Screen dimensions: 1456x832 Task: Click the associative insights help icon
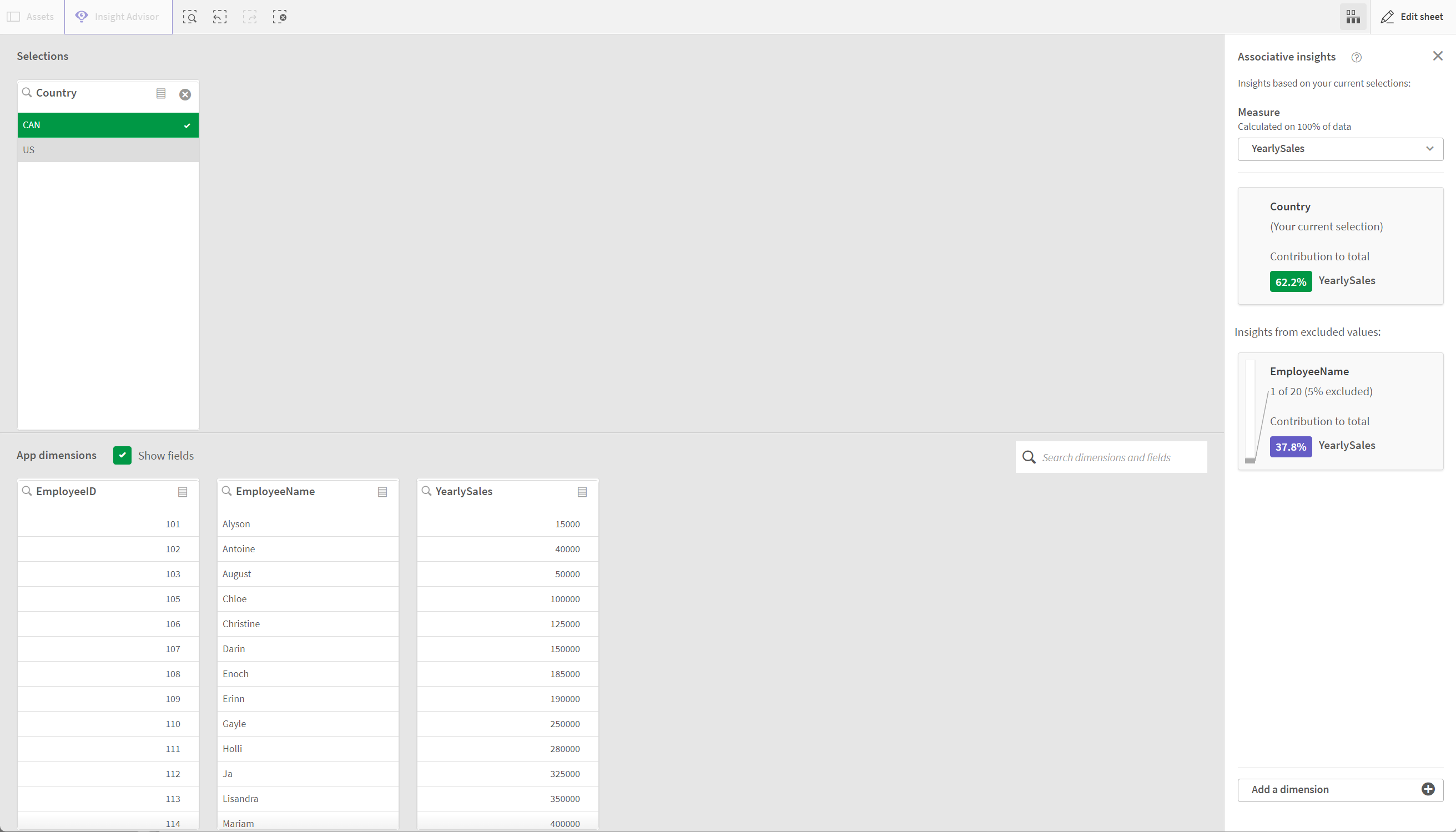[1356, 56]
